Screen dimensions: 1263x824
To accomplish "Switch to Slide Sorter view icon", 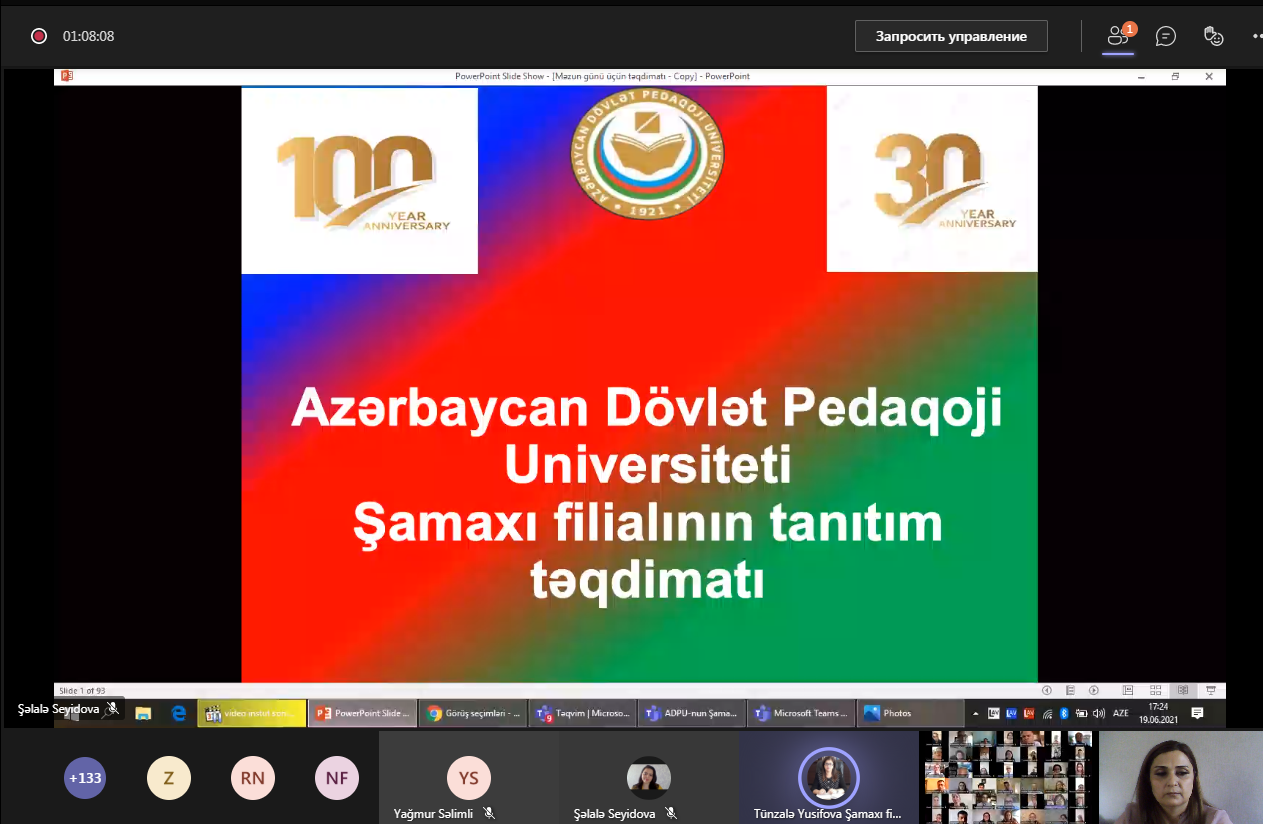I will pos(1155,690).
